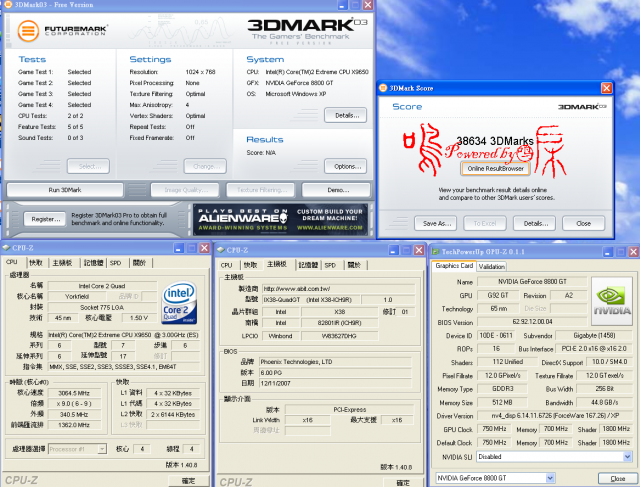Click Select button under Tests
Viewport: 640px width, 487px height.
[x=89, y=166]
